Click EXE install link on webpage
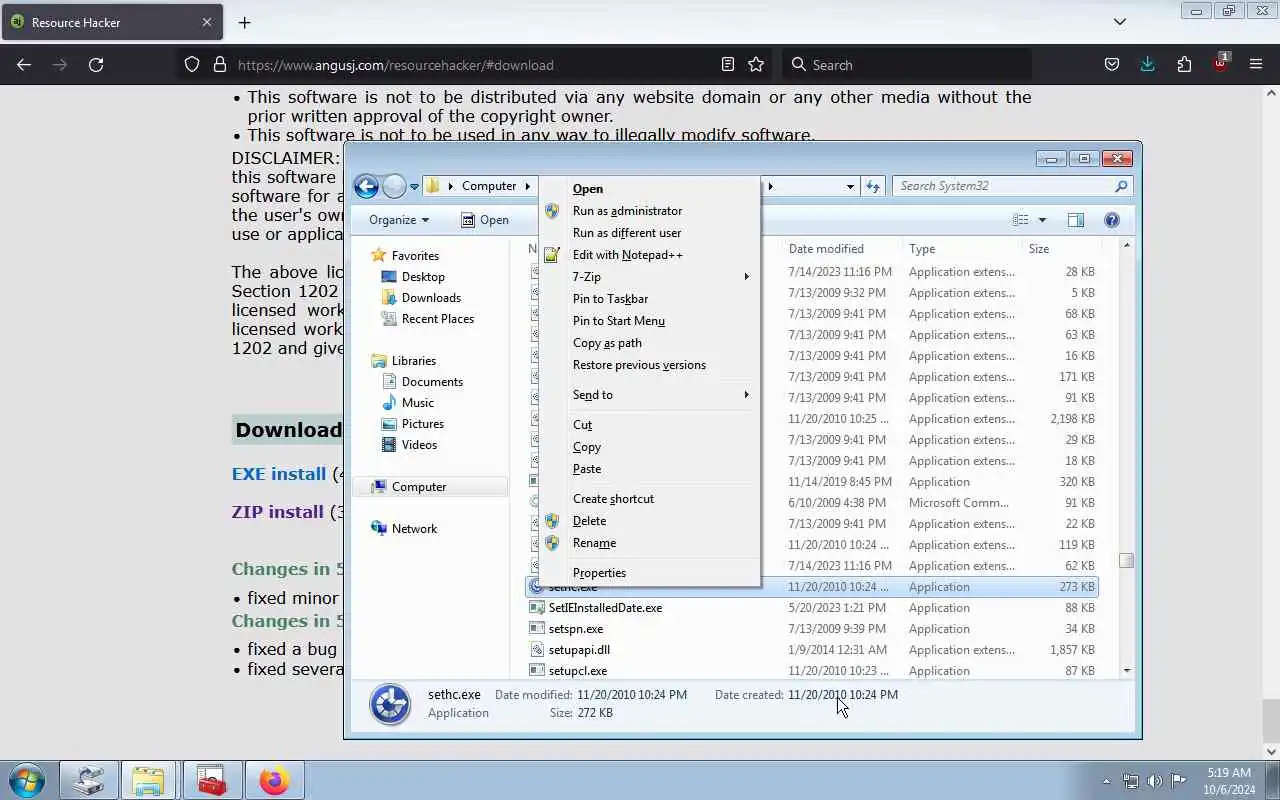This screenshot has width=1280, height=800. pyautogui.click(x=279, y=474)
